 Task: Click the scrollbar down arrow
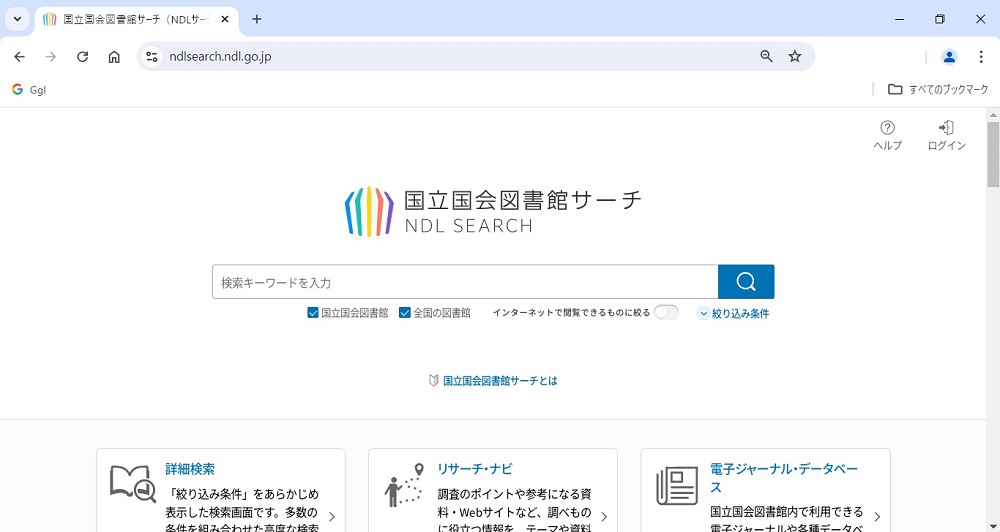pyautogui.click(x=993, y=526)
